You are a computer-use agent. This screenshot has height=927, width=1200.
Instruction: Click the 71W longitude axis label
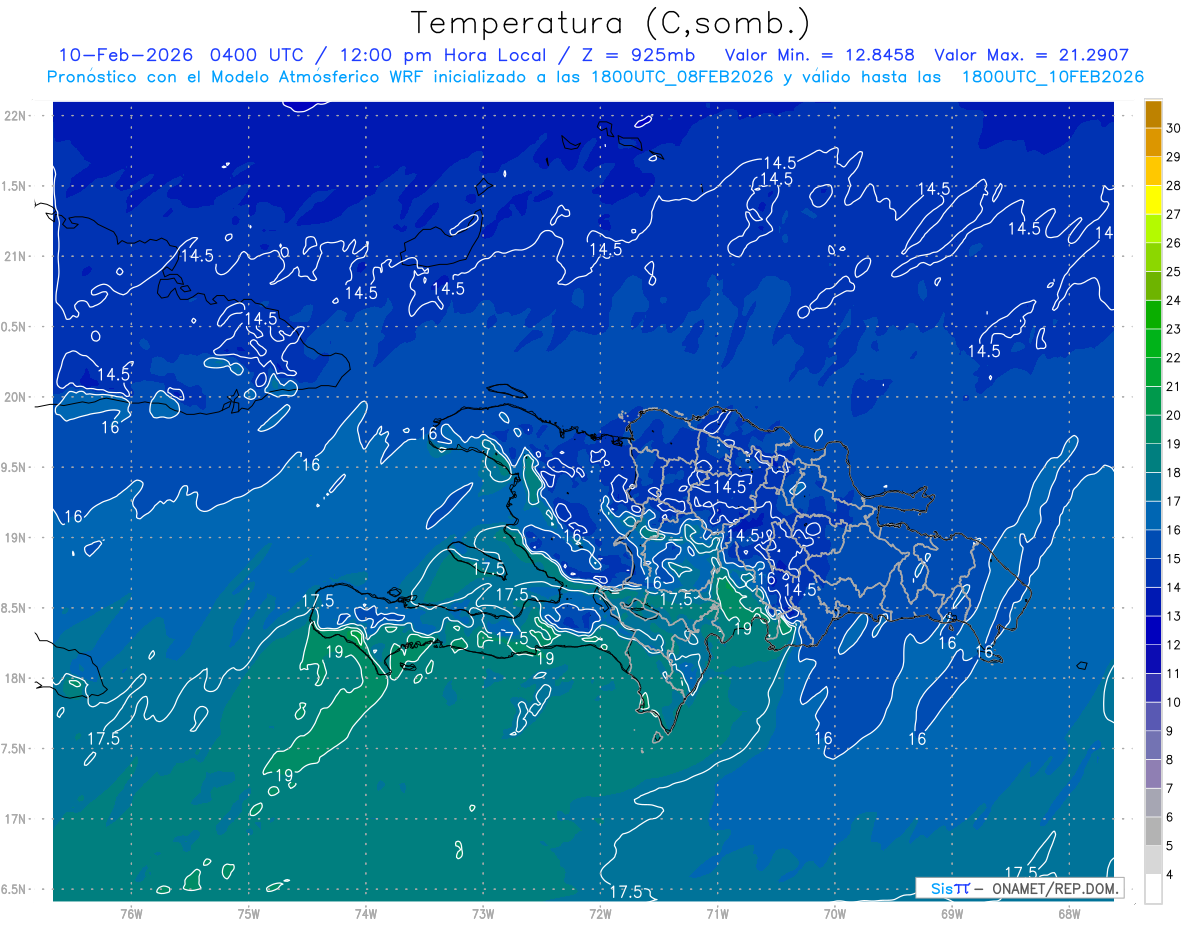(717, 913)
